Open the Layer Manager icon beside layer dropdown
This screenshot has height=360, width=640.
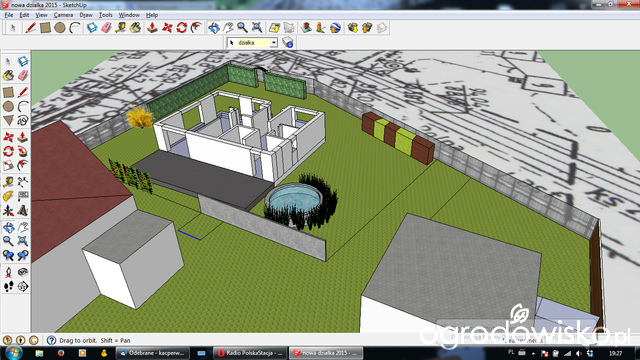(288, 42)
